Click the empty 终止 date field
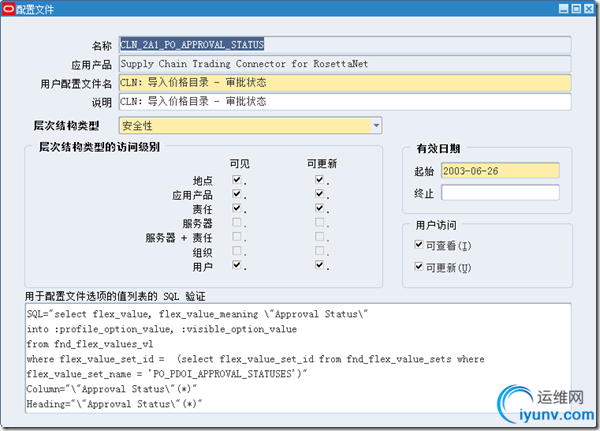 [x=500, y=193]
